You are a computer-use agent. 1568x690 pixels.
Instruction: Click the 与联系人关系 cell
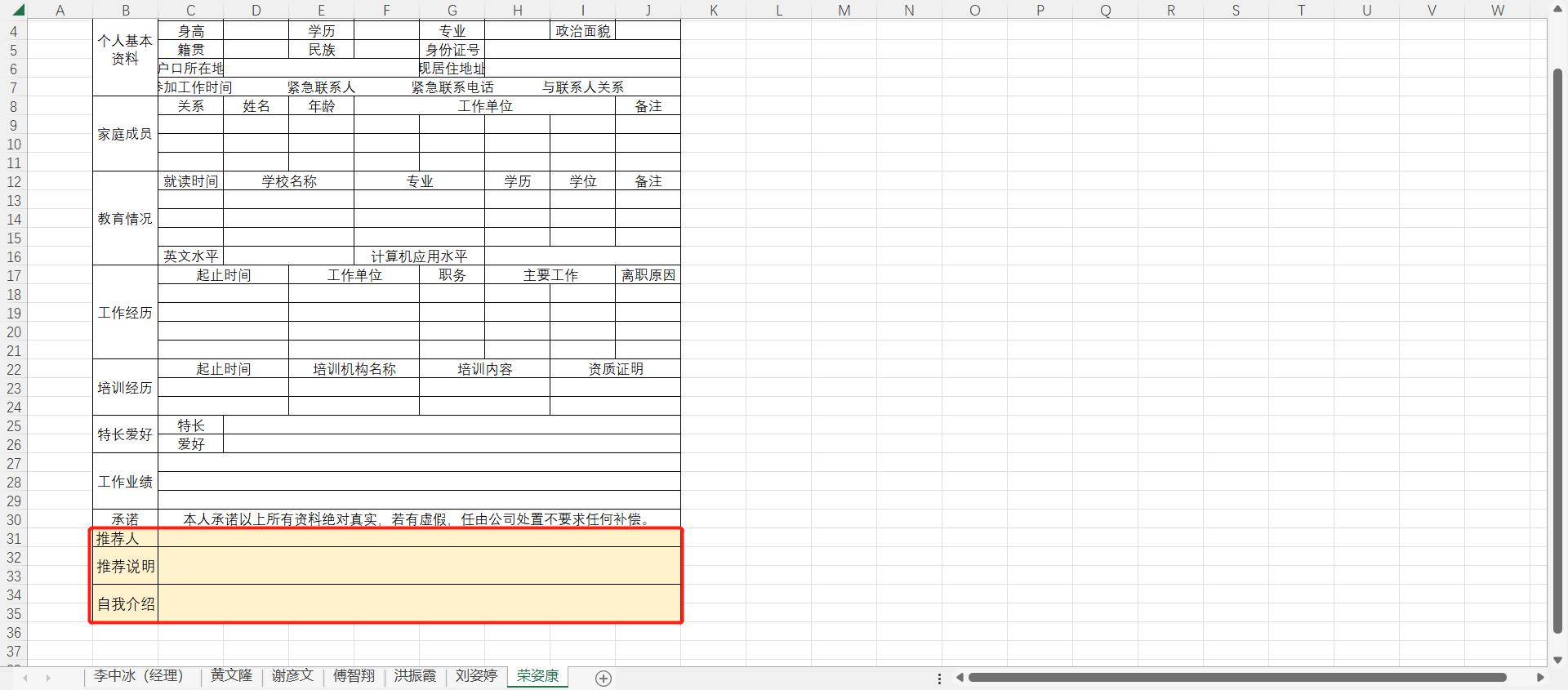pyautogui.click(x=582, y=87)
